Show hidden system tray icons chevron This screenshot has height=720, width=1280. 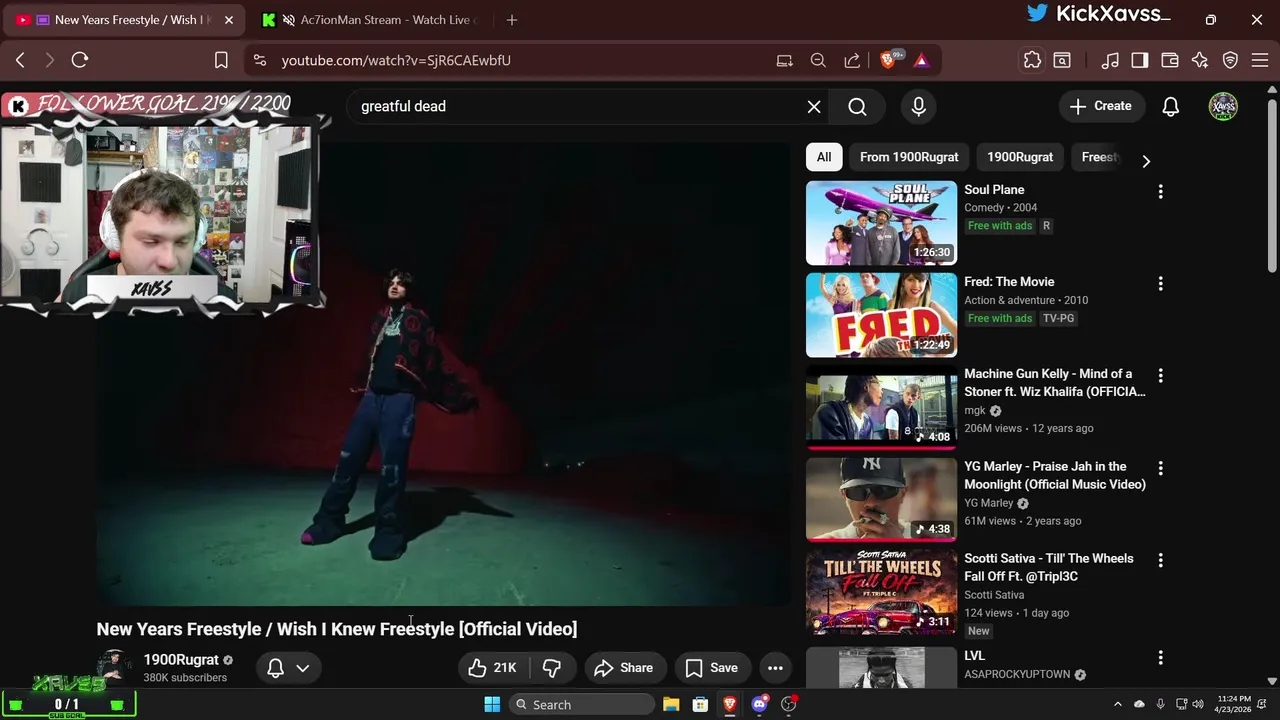1118,704
